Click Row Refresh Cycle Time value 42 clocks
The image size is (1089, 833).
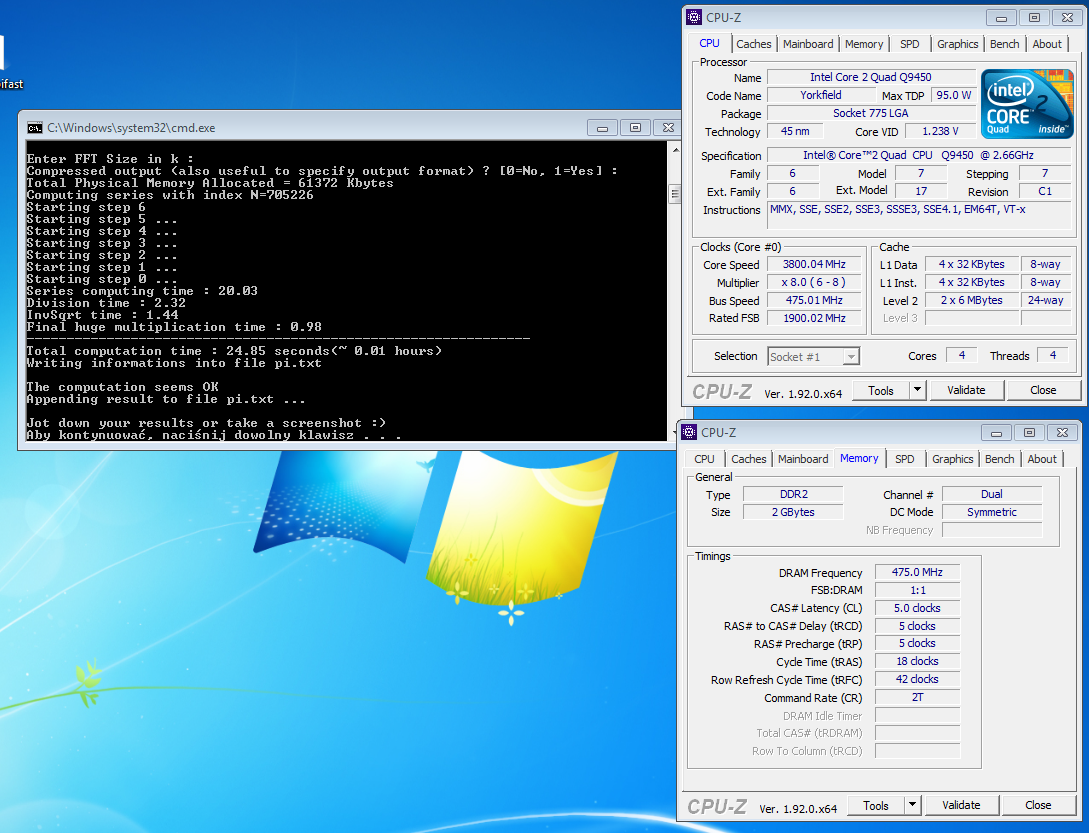click(917, 679)
